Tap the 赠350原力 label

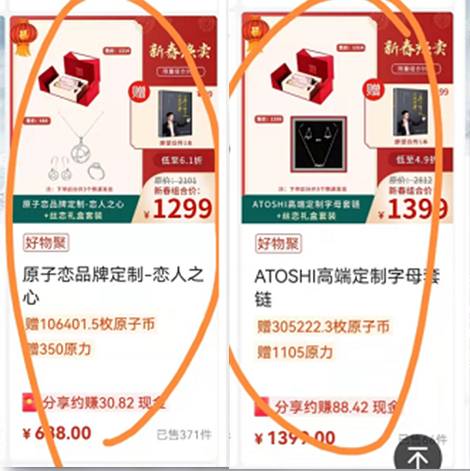pyautogui.click(x=59, y=349)
